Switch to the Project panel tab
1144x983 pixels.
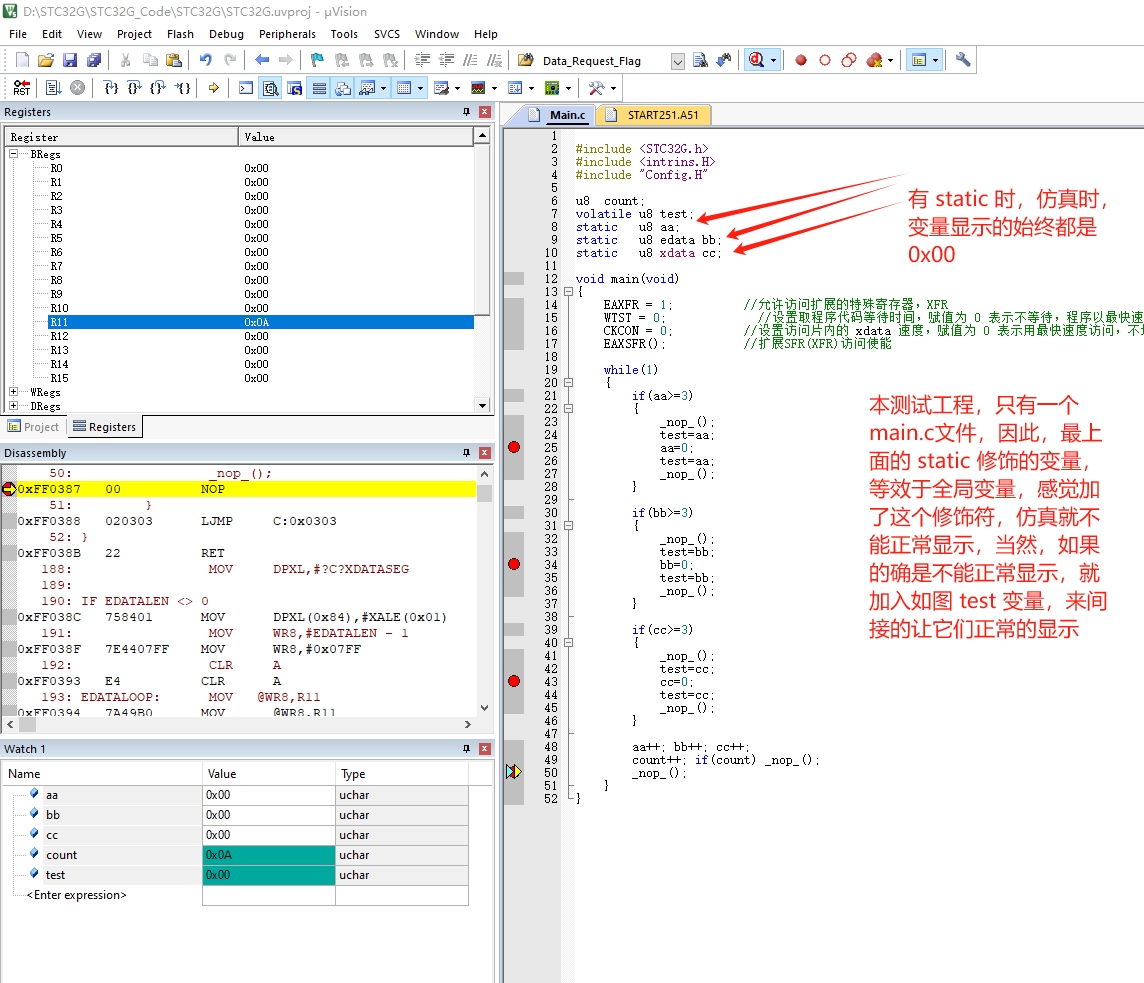(34, 427)
